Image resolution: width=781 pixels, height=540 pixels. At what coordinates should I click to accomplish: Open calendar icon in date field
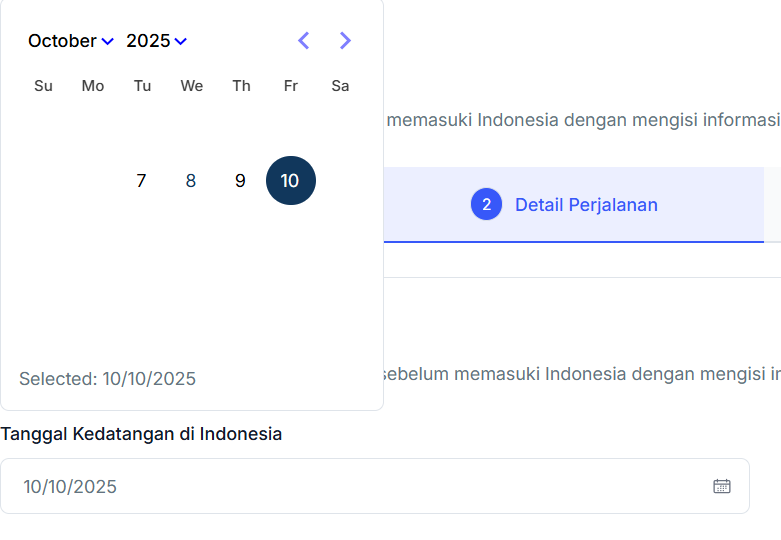(x=721, y=486)
